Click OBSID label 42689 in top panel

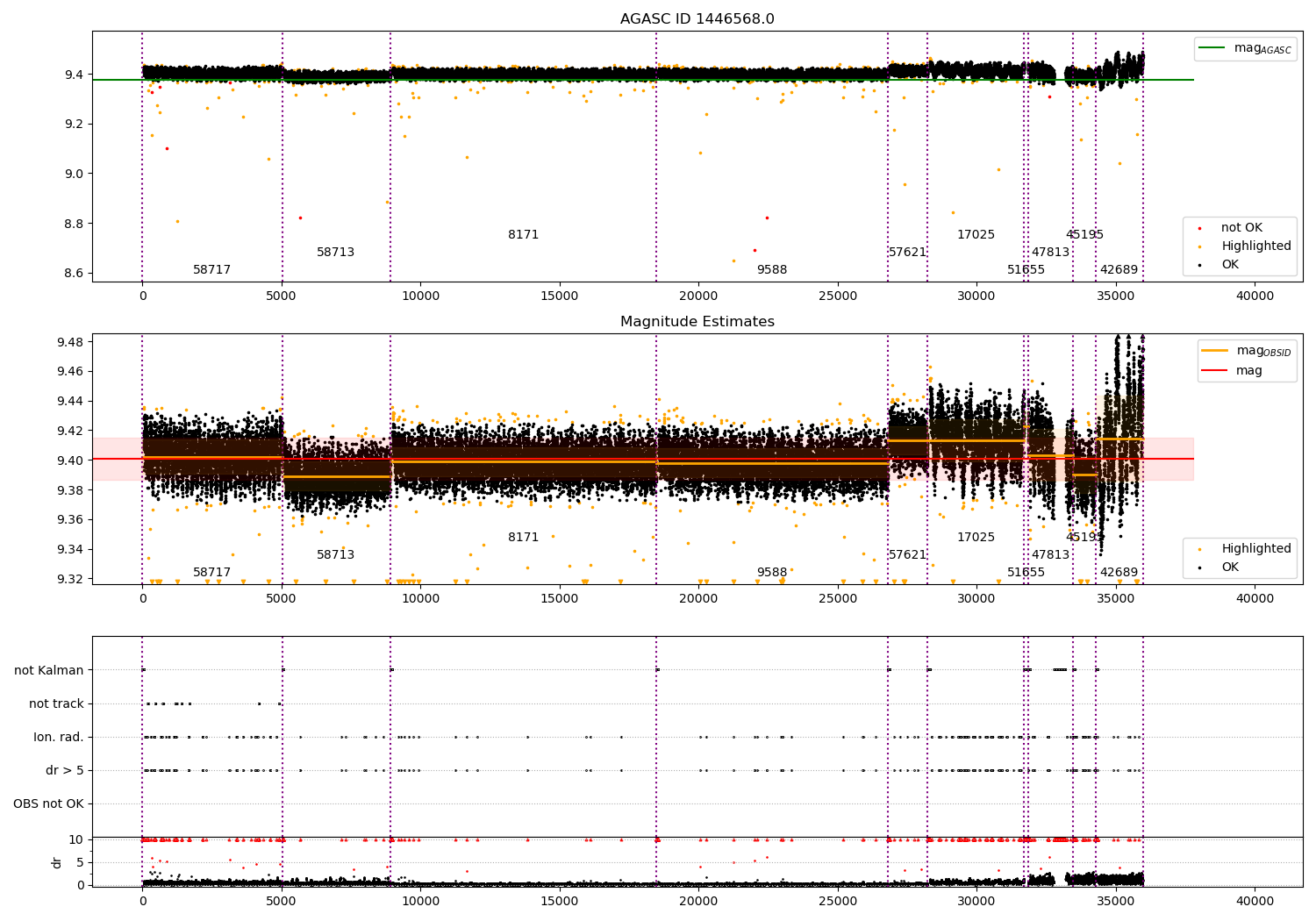(1119, 270)
